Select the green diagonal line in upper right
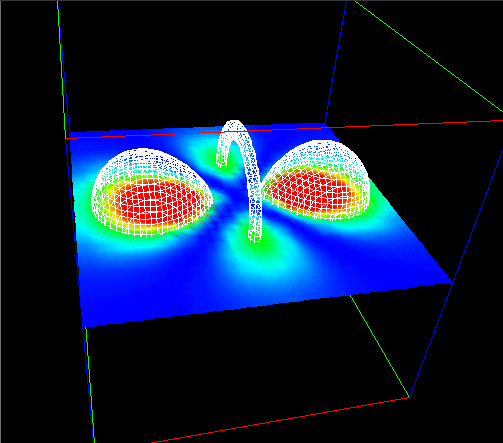This screenshot has height=443, width=503. [x=429, y=56]
